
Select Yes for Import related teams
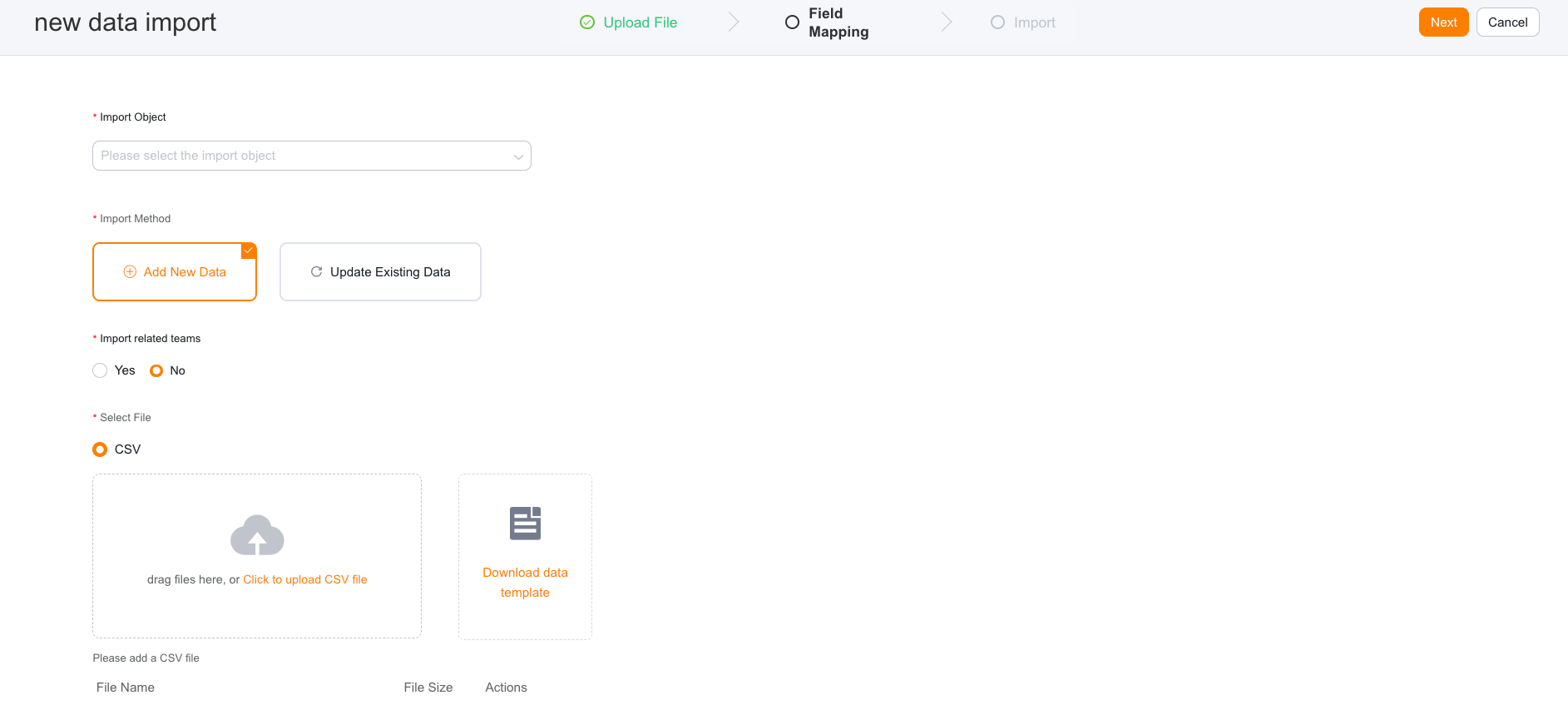point(100,370)
